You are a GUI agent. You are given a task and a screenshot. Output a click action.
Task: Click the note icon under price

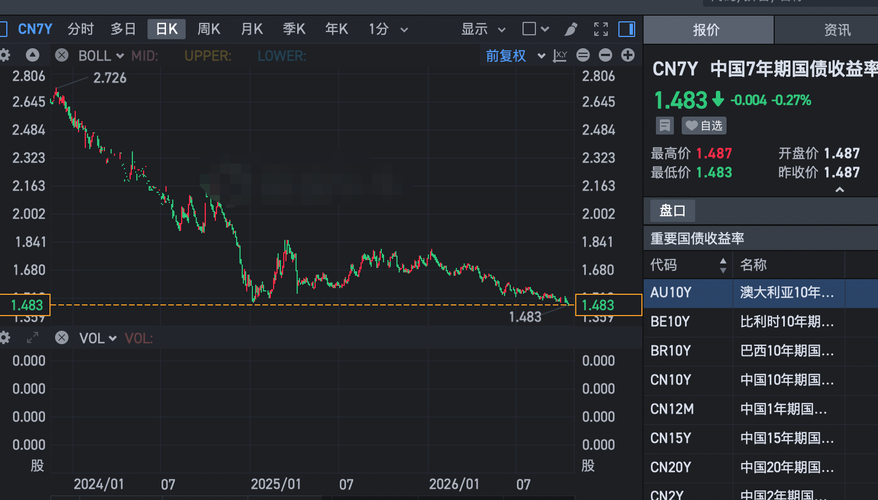click(665, 125)
